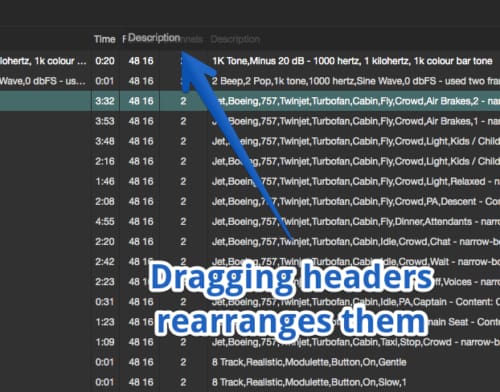Click the 1:23 time cell

point(105,322)
